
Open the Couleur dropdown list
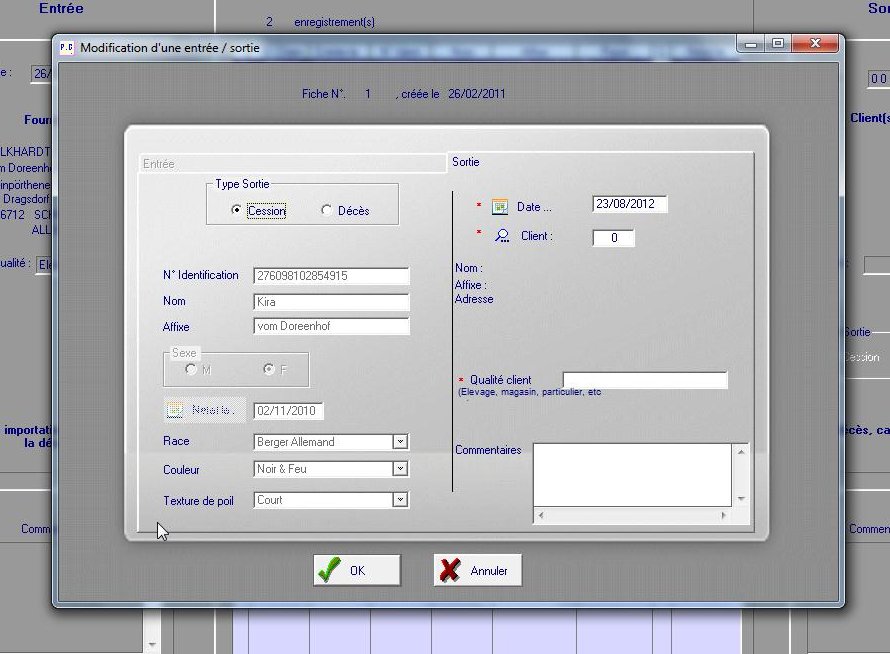coord(400,469)
